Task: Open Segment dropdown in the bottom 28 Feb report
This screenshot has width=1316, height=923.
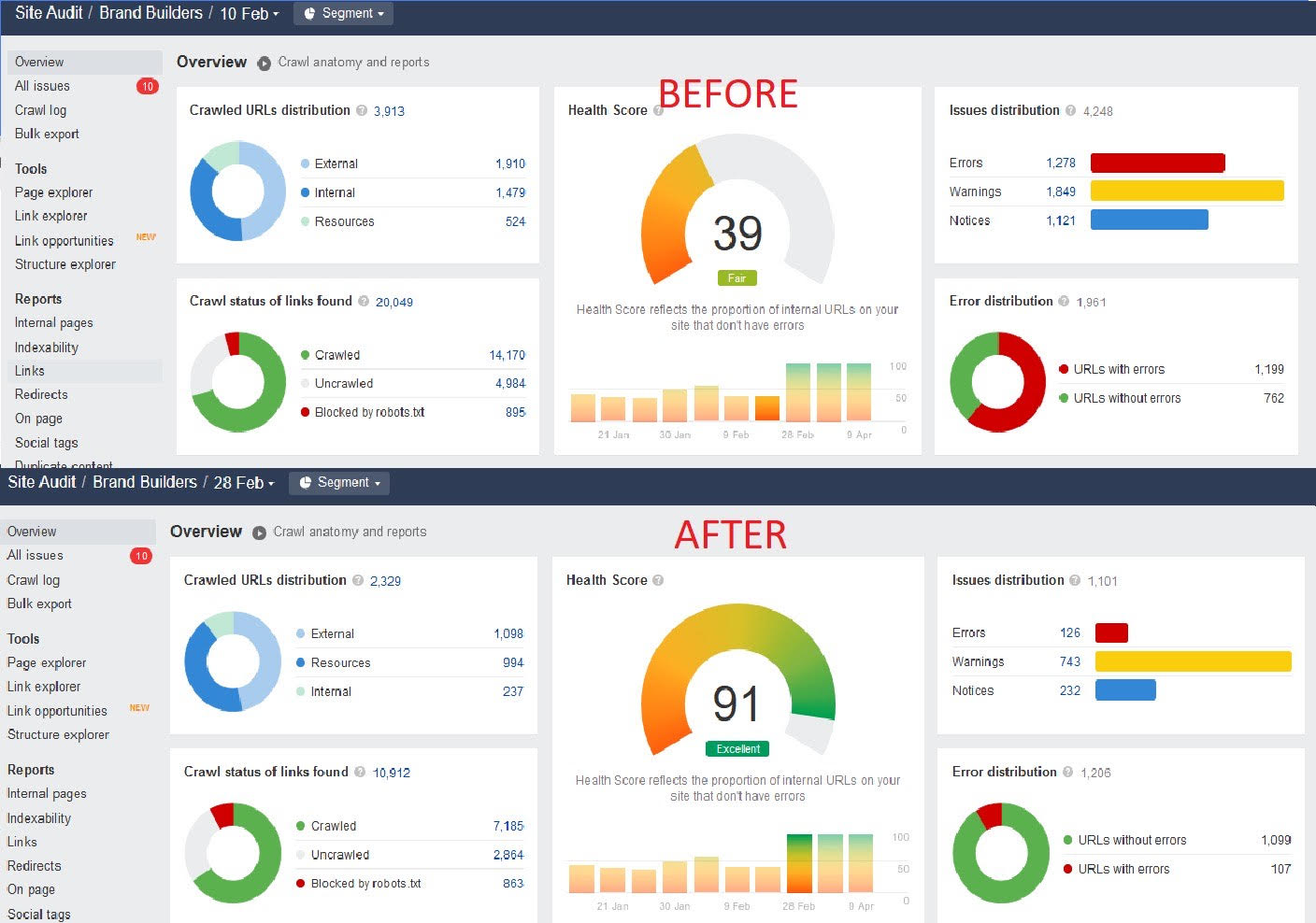Action: 339,483
